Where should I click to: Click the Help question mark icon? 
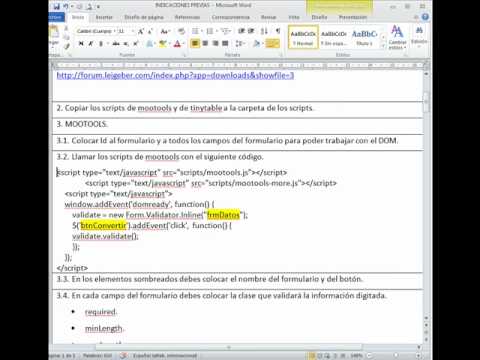click(x=425, y=17)
